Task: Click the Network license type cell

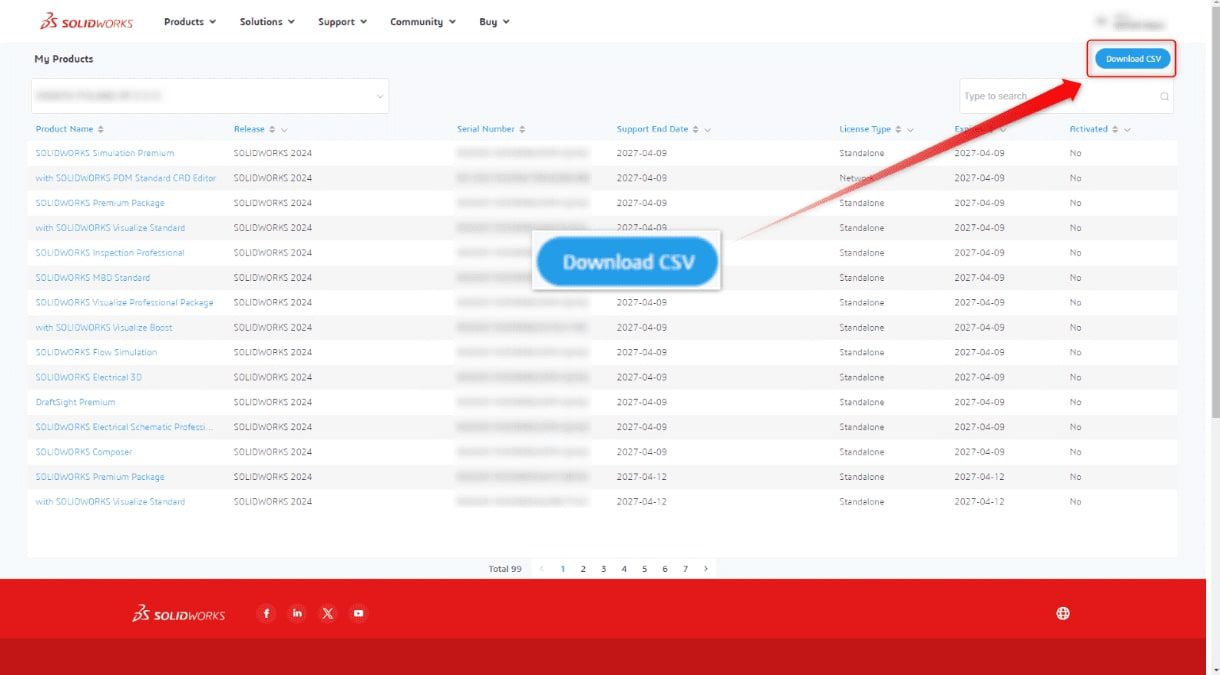Action: (x=857, y=178)
